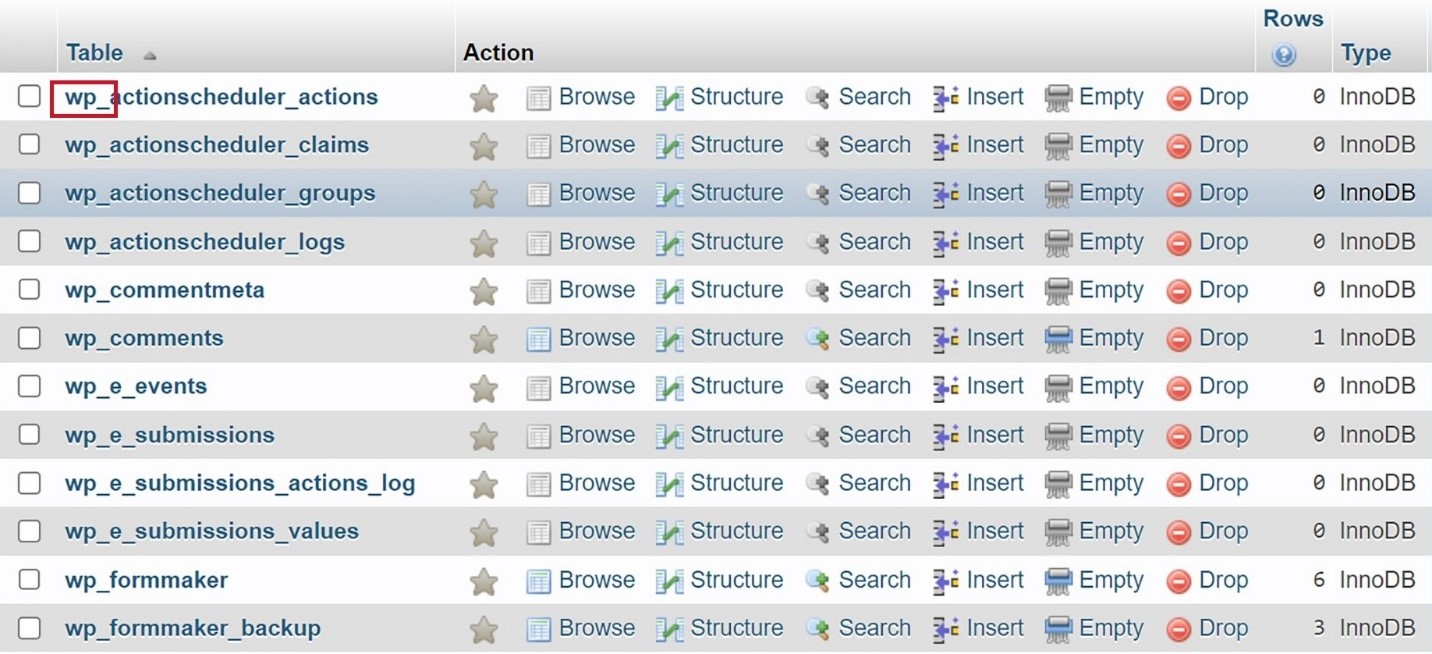Screen dimensions: 1432x654
Task: Tick the wp_formmaker_backup checkbox
Action: coord(29,627)
